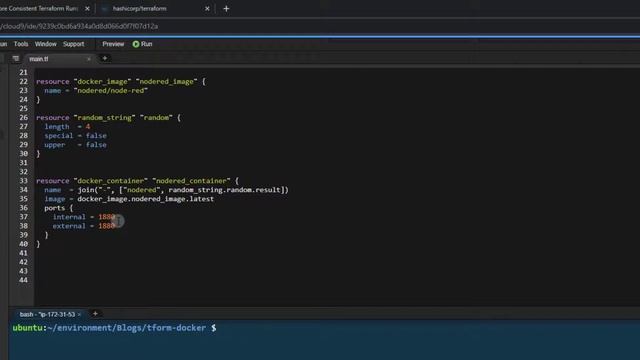Open the Support menu
Viewport: 640px width, 360px height.
pyautogui.click(x=73, y=44)
